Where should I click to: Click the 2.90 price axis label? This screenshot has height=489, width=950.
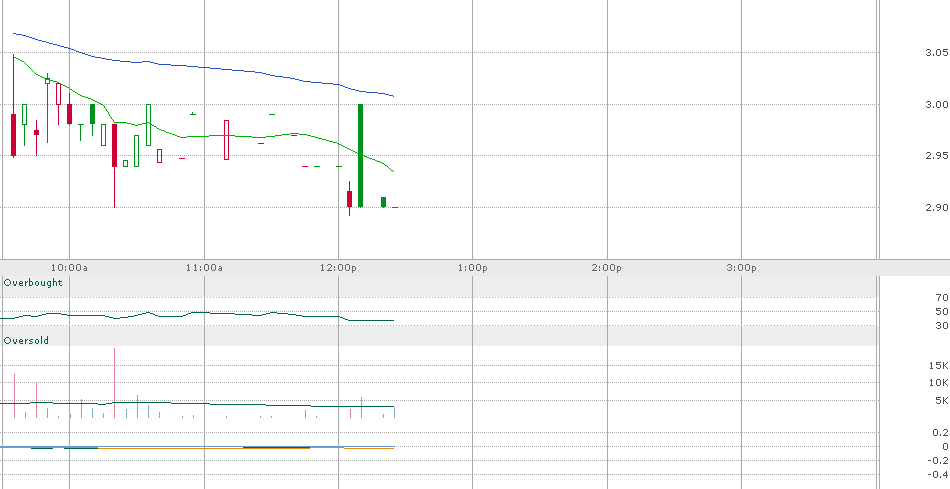[x=937, y=208]
